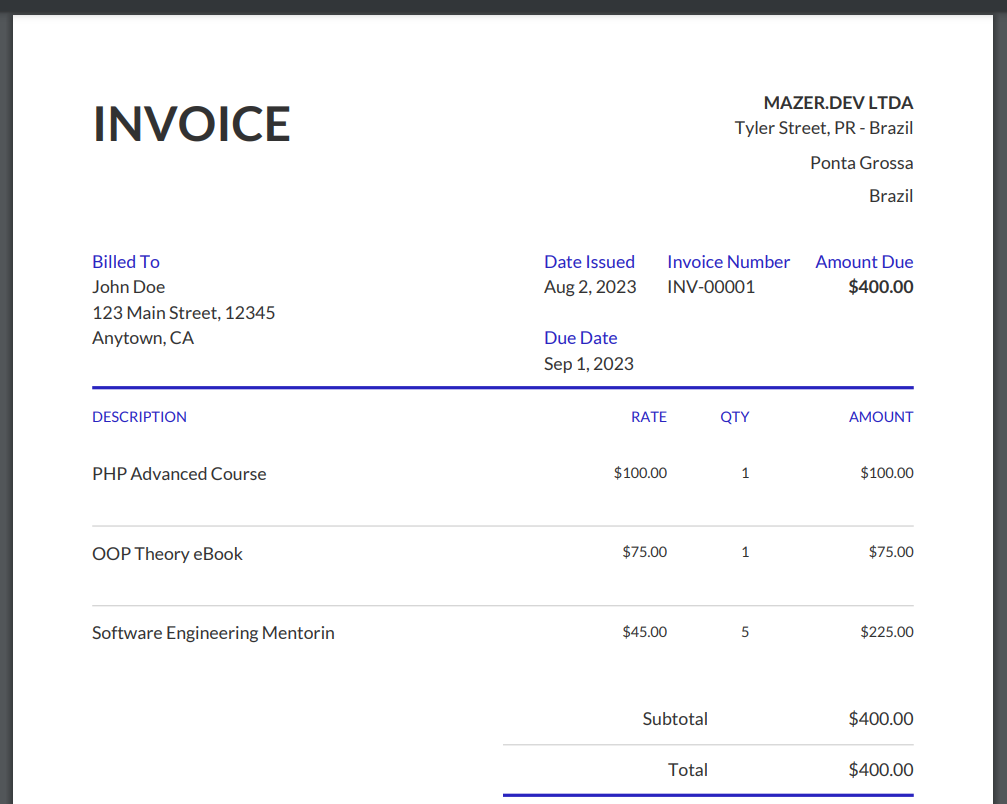
Task: Click the Tyler Street, PR - Brazil address line
Action: [823, 128]
